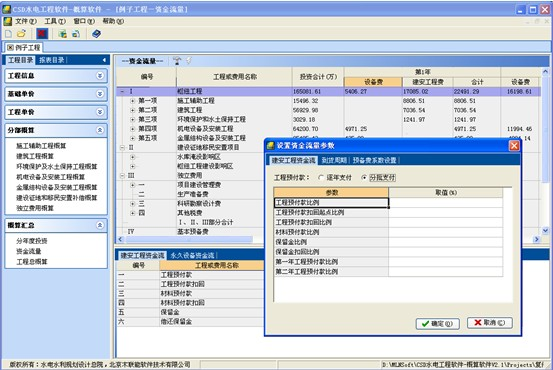Select the 分批支付 radio button
553x370 pixels.
coord(364,177)
